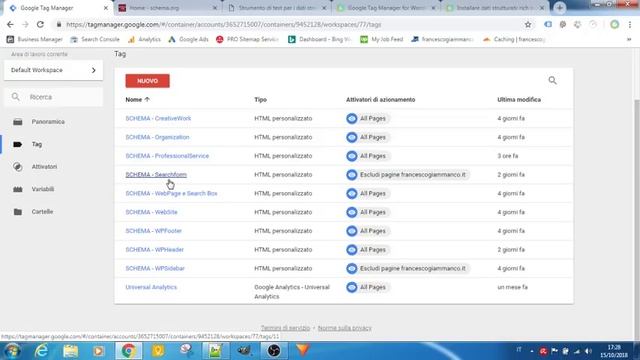Image resolution: width=640 pixels, height=360 pixels.
Task: Sort tags by the Nome column header
Action: tap(138, 100)
